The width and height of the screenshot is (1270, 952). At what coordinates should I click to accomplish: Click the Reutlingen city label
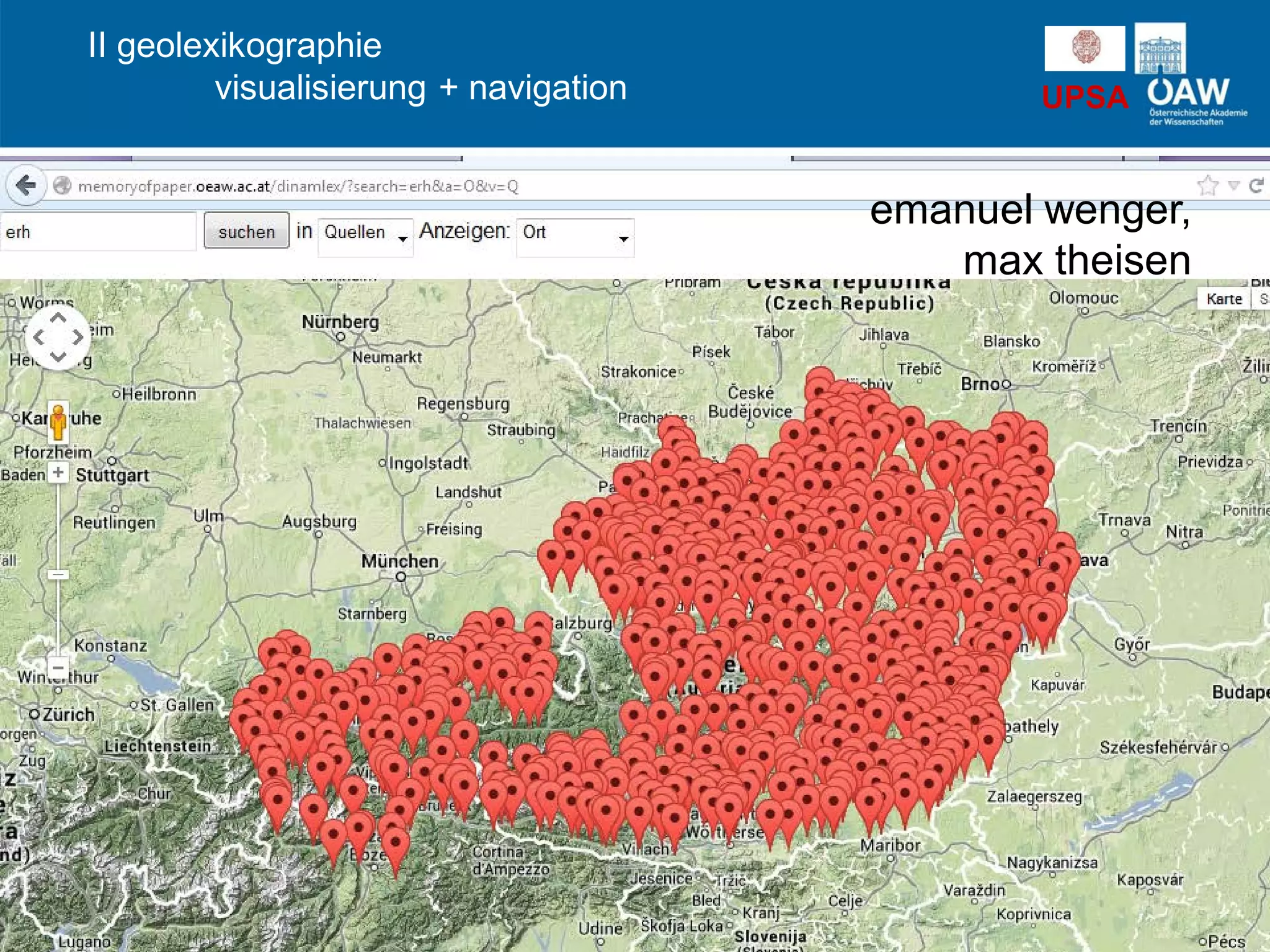pyautogui.click(x=114, y=522)
